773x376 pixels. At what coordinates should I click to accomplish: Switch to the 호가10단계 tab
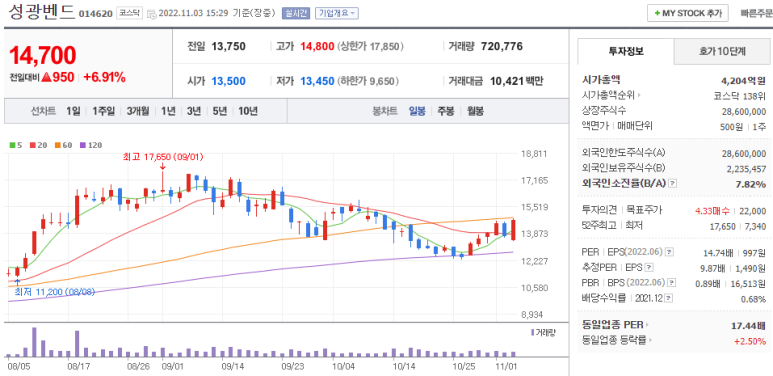722,51
